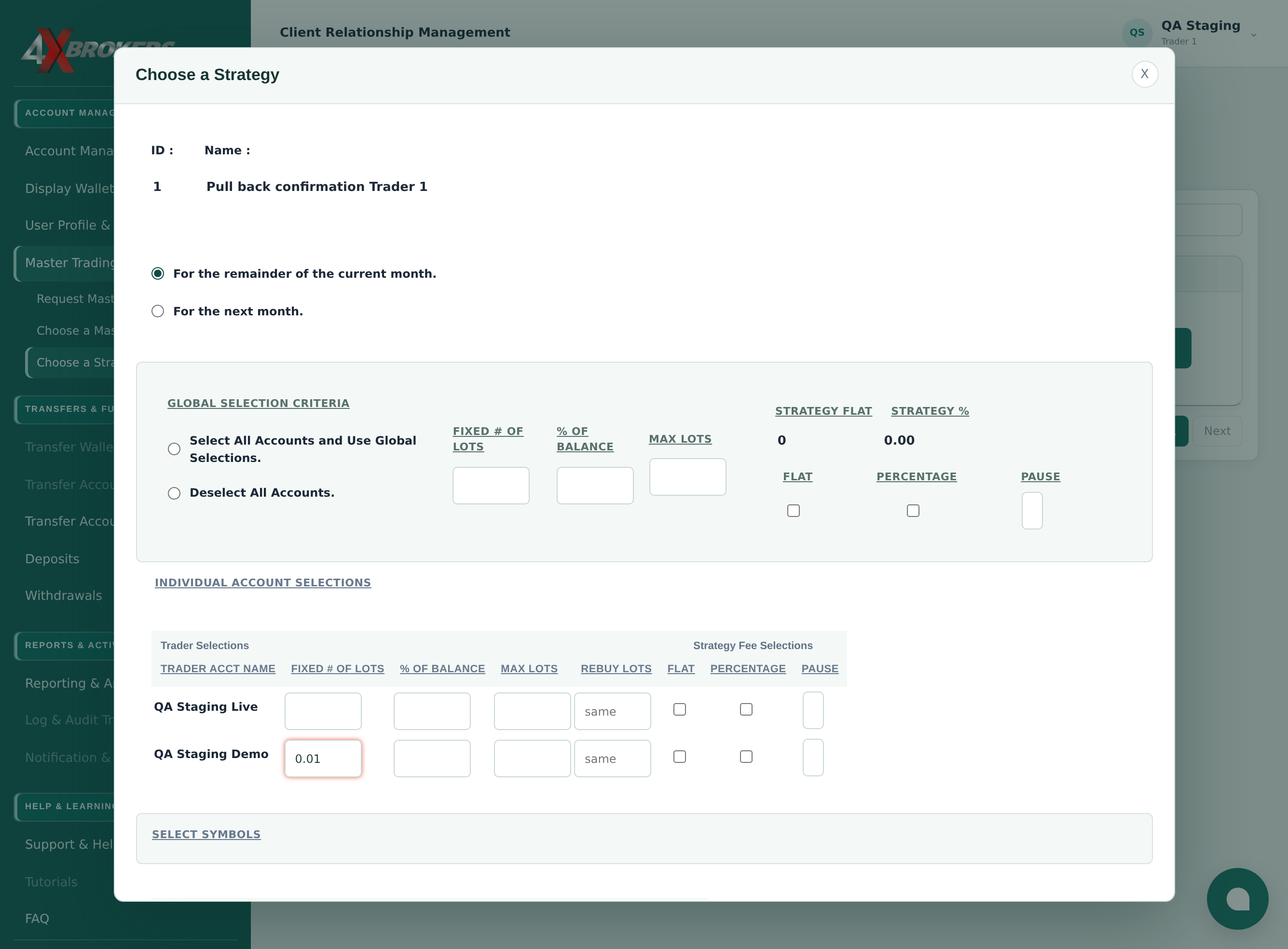The height and width of the screenshot is (949, 1288).
Task: Check PERCENTAGE for QA Staging Demo
Action: (746, 757)
